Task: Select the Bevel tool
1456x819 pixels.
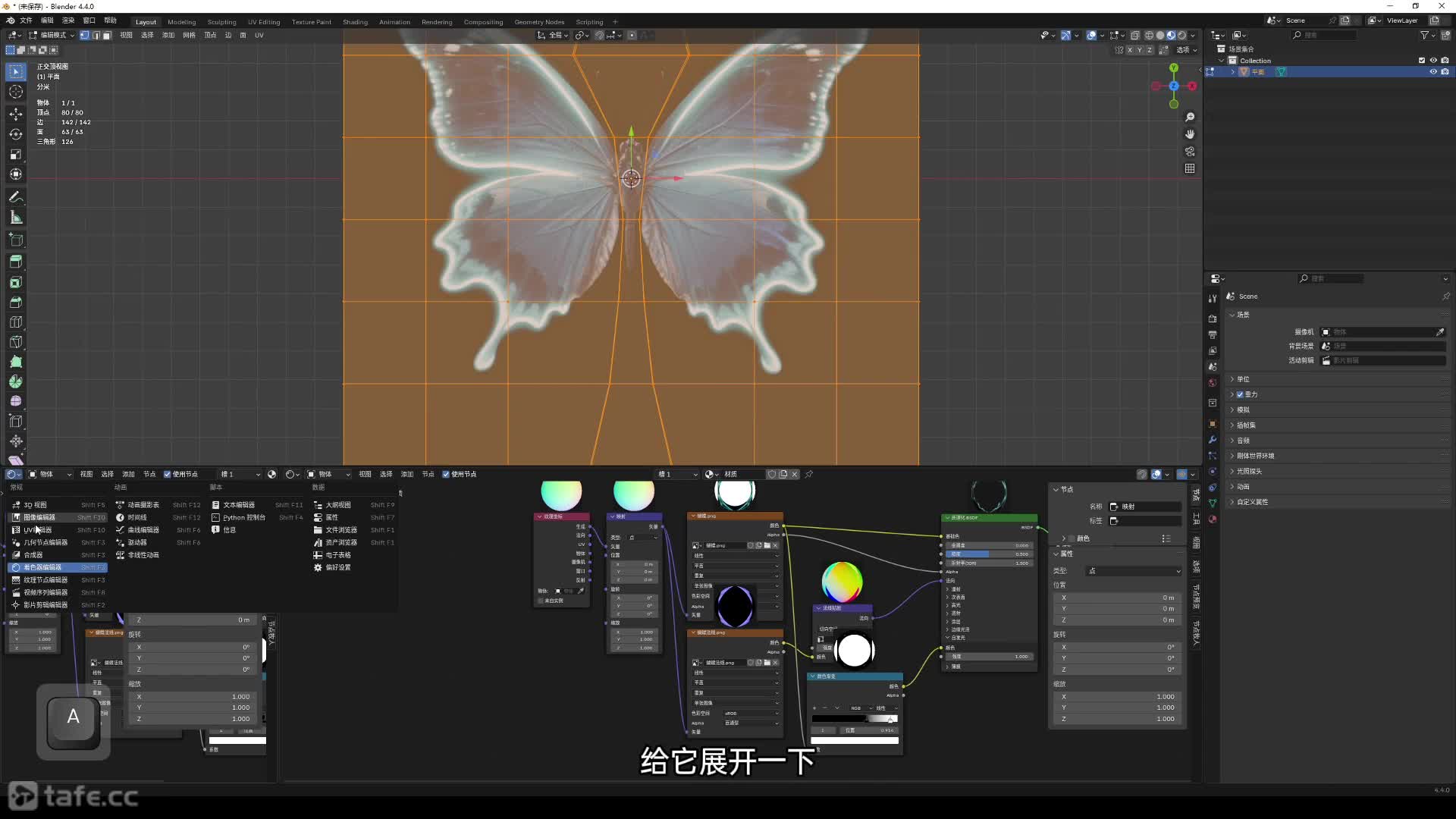Action: coord(16,302)
